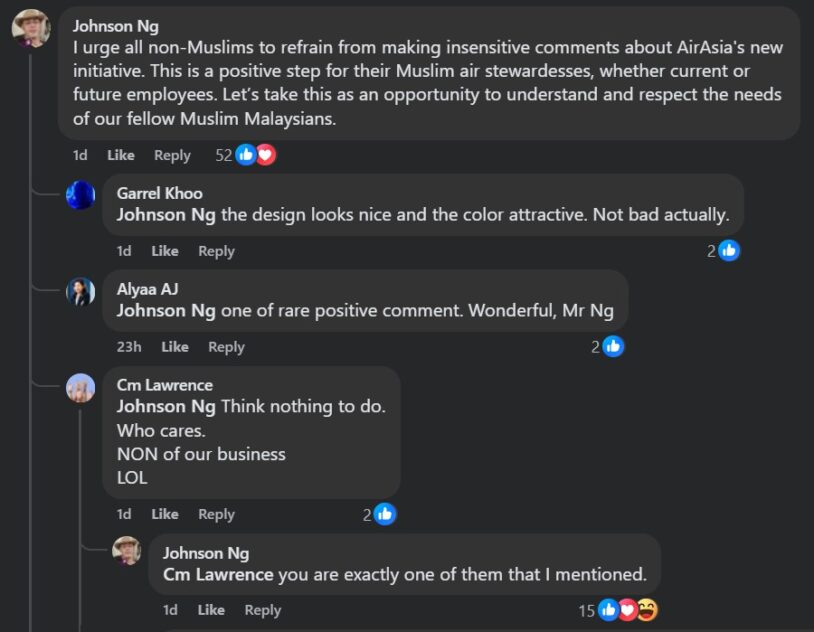814x632 pixels.
Task: View the like reaction on Garrel Khoo's comment
Action: click(729, 251)
